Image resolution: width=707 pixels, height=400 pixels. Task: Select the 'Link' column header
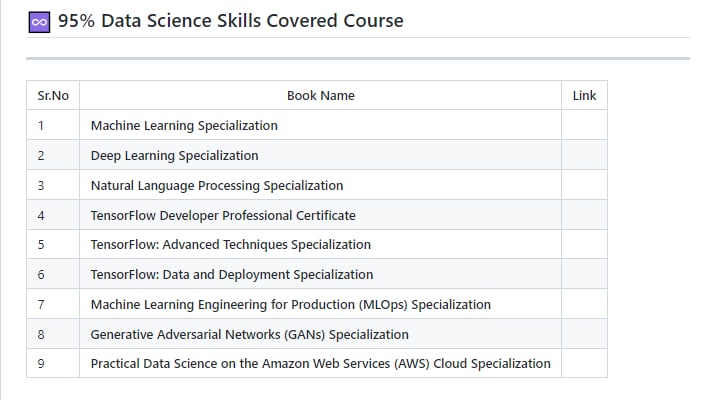click(584, 96)
